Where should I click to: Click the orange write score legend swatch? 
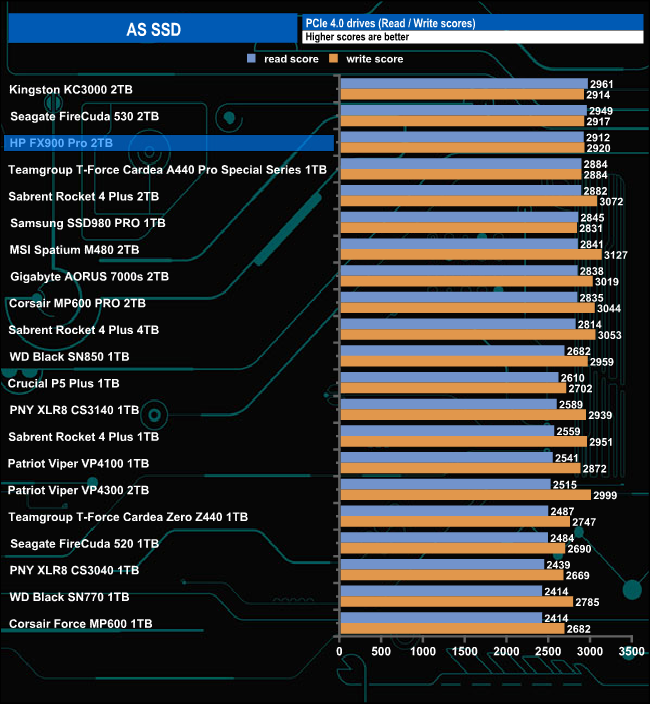333,58
